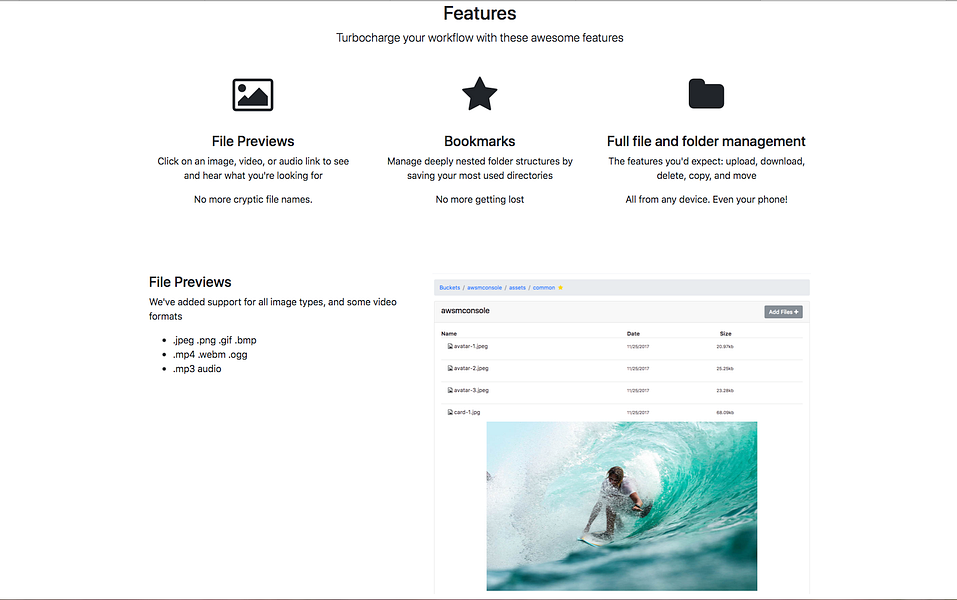Click the Full file and folder management heading
957x600 pixels.
pos(706,141)
